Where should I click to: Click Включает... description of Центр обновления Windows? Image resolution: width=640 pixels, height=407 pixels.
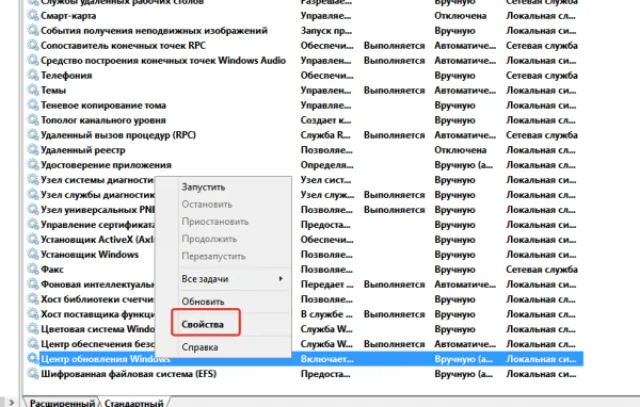coord(327,359)
